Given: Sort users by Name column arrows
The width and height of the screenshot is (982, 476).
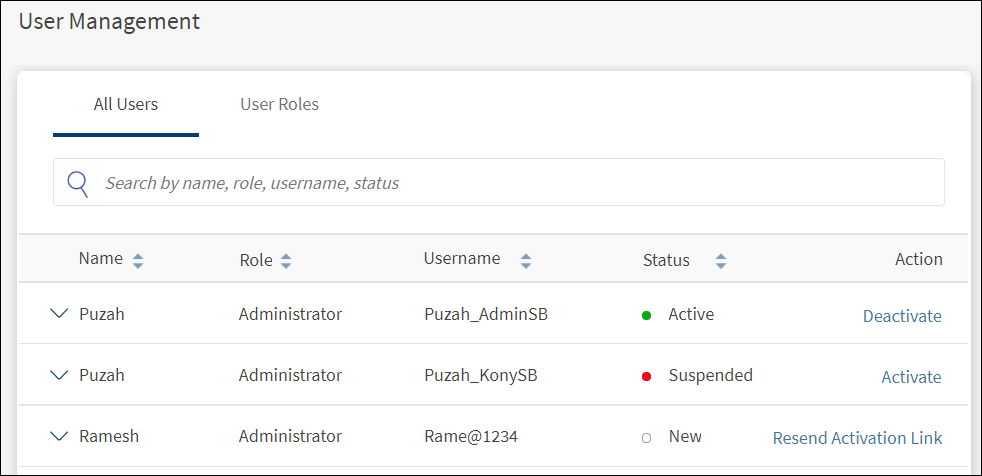Looking at the screenshot, I should 138,260.
